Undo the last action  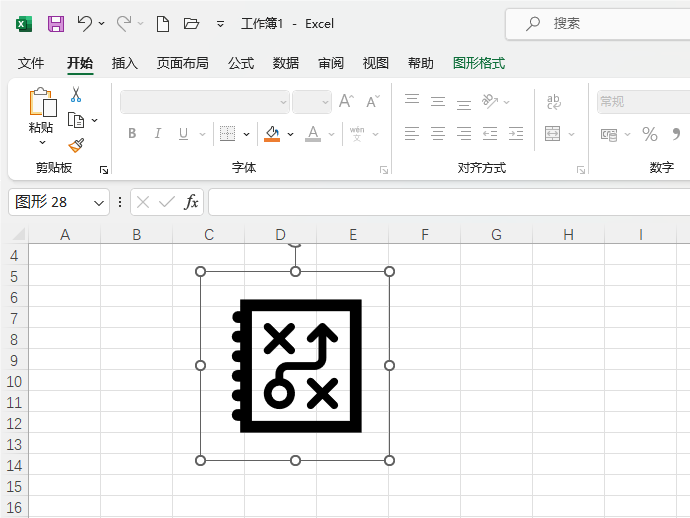pyautogui.click(x=84, y=23)
